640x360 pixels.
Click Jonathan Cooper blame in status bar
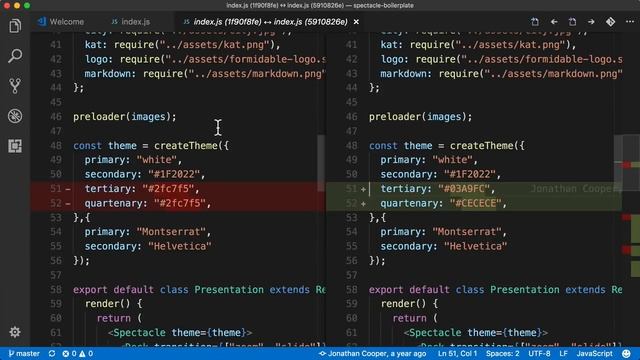(373, 353)
